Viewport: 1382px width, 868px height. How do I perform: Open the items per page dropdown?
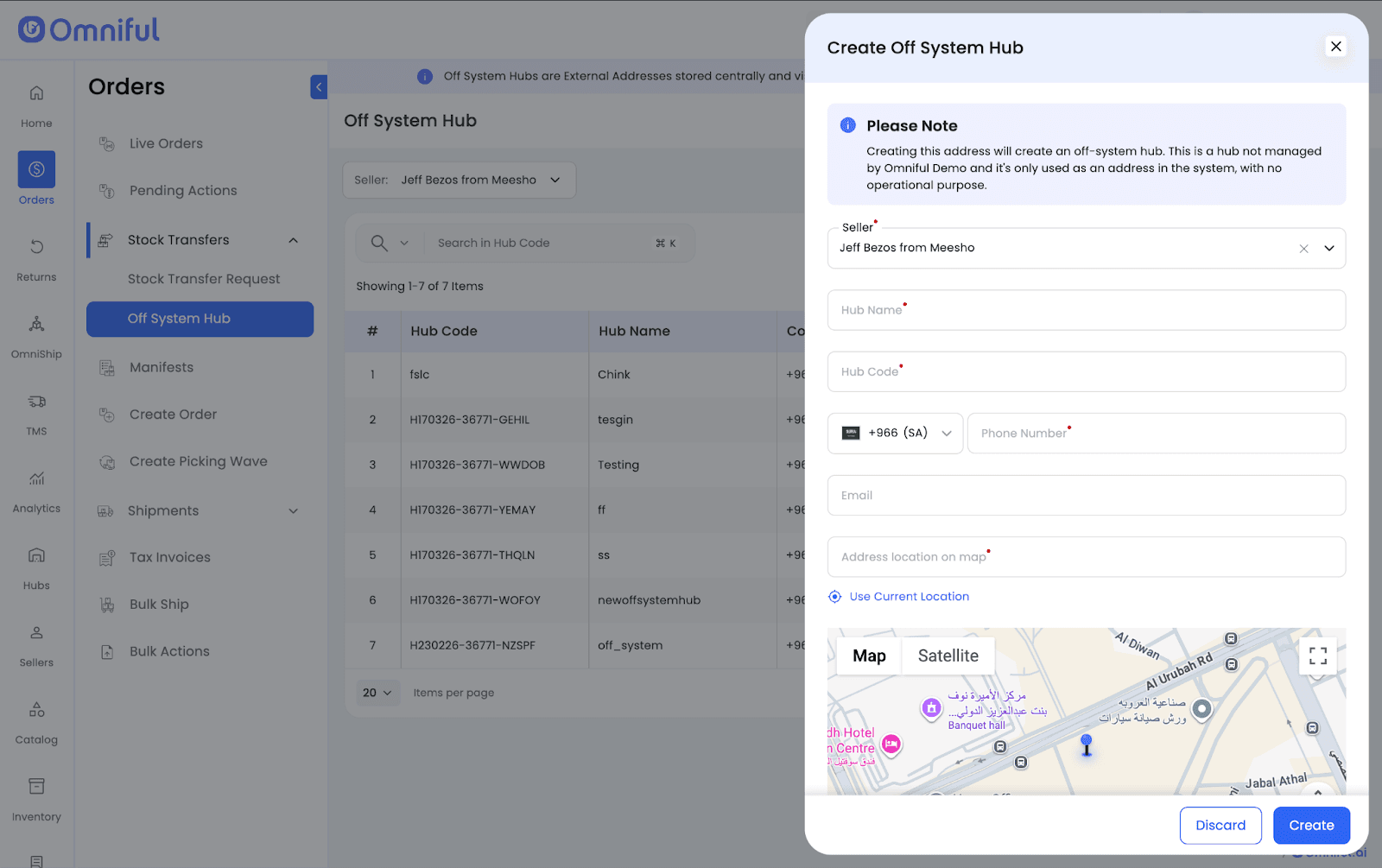click(377, 693)
